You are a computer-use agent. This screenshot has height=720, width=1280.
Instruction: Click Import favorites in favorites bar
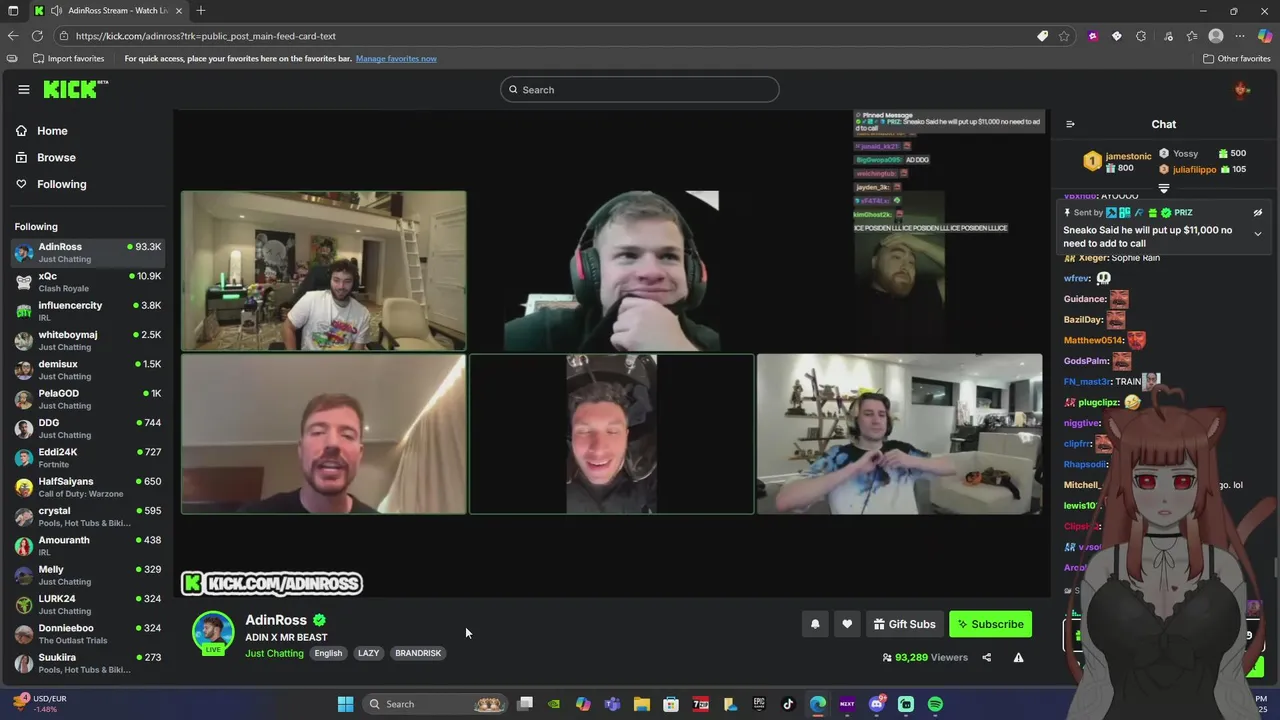(x=68, y=59)
